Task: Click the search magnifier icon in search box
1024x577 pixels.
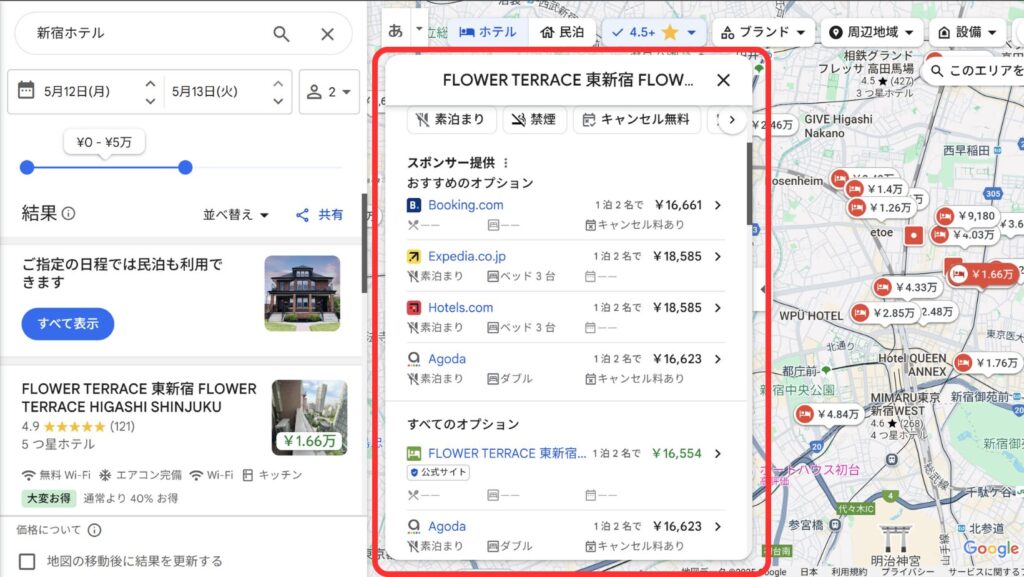Action: pos(281,34)
